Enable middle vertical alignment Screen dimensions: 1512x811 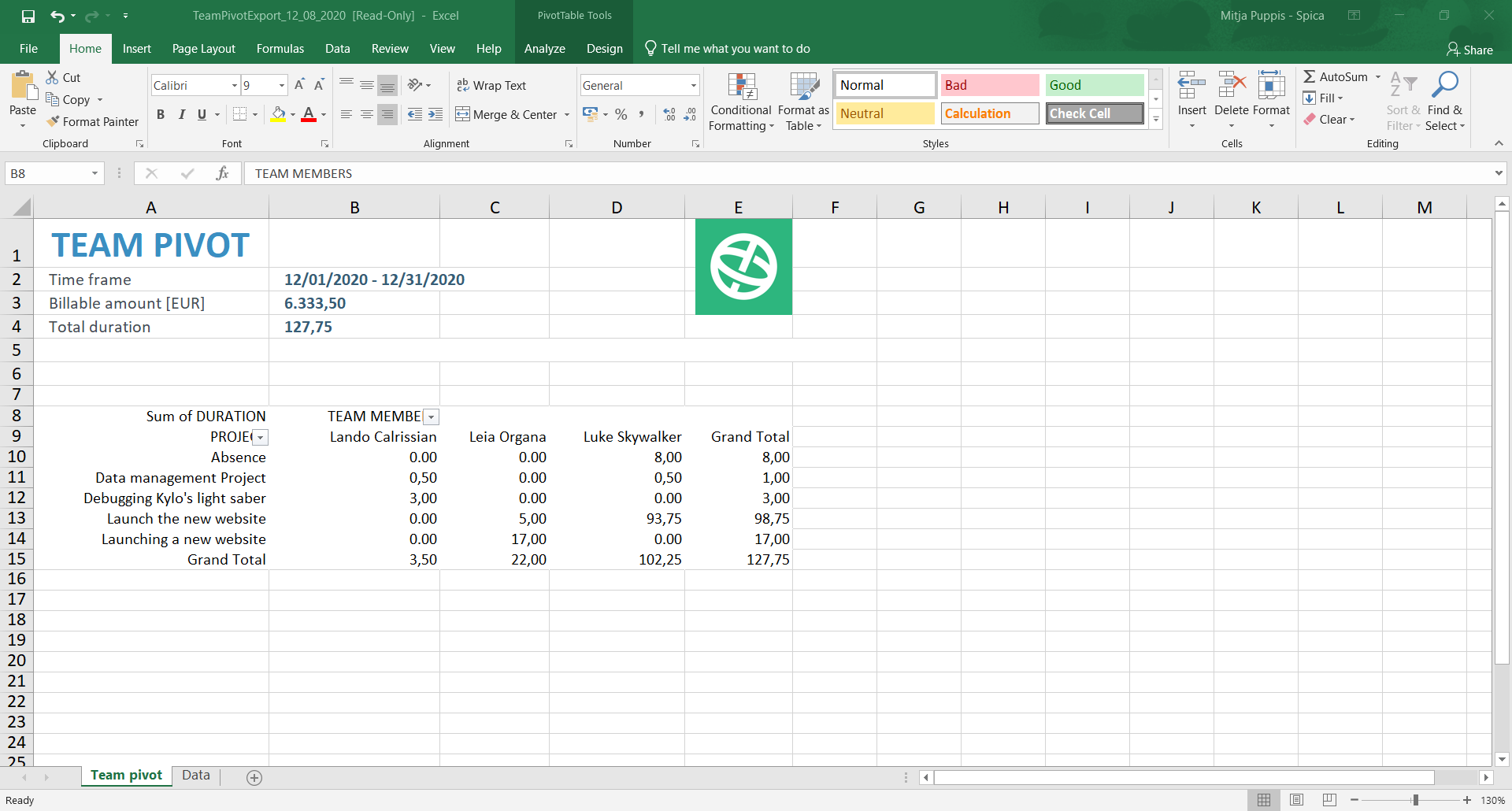click(367, 85)
